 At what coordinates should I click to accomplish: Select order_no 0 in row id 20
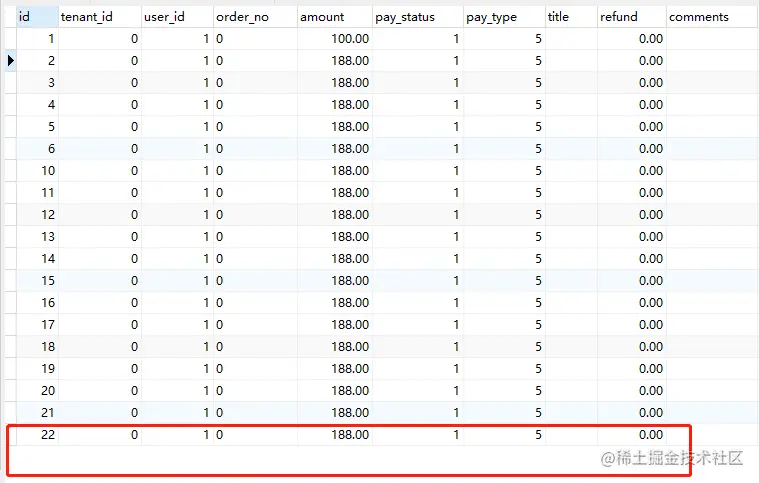click(255, 391)
